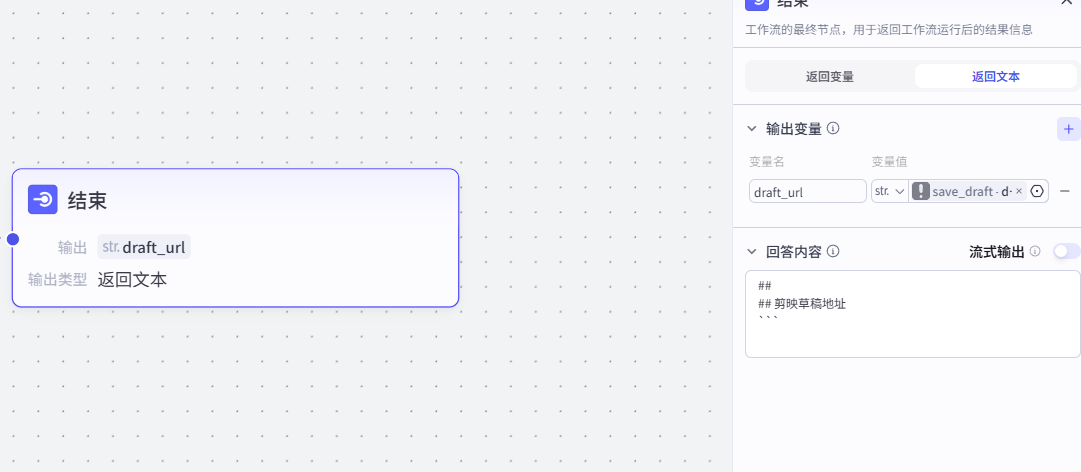The width and height of the screenshot is (1081, 472).
Task: Close the 结束 settings panel
Action: point(1066,3)
